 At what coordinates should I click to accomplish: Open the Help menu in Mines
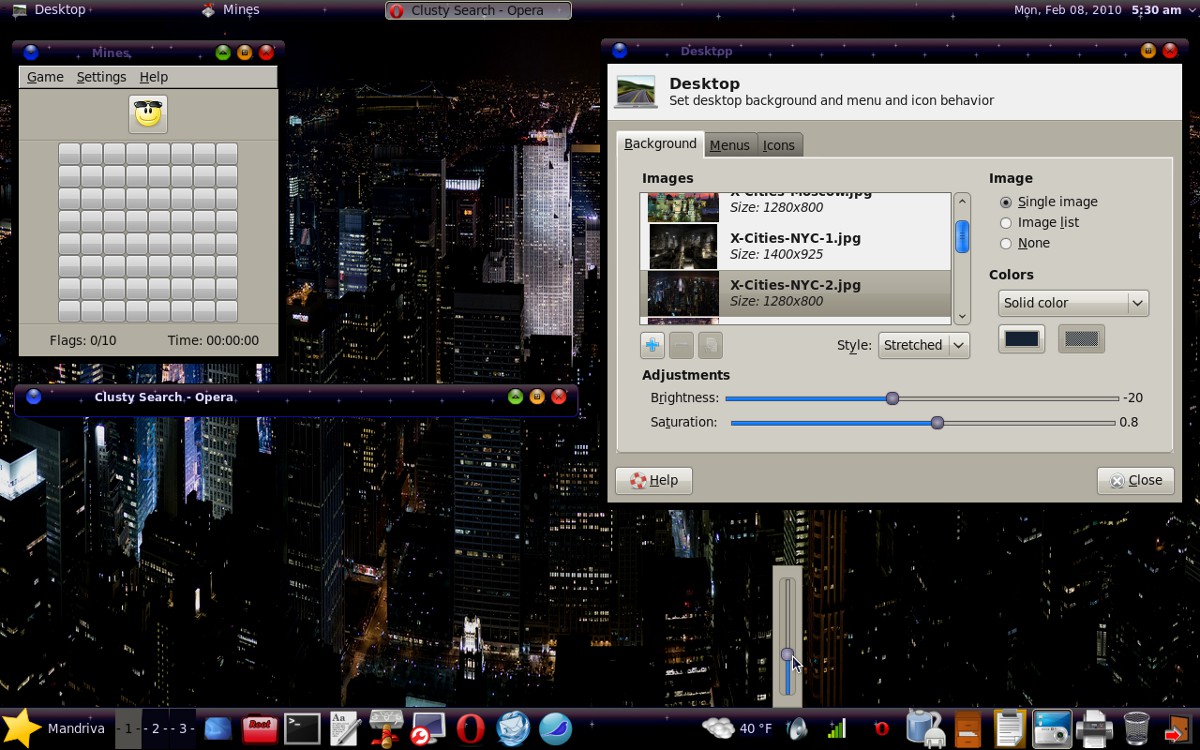click(154, 77)
